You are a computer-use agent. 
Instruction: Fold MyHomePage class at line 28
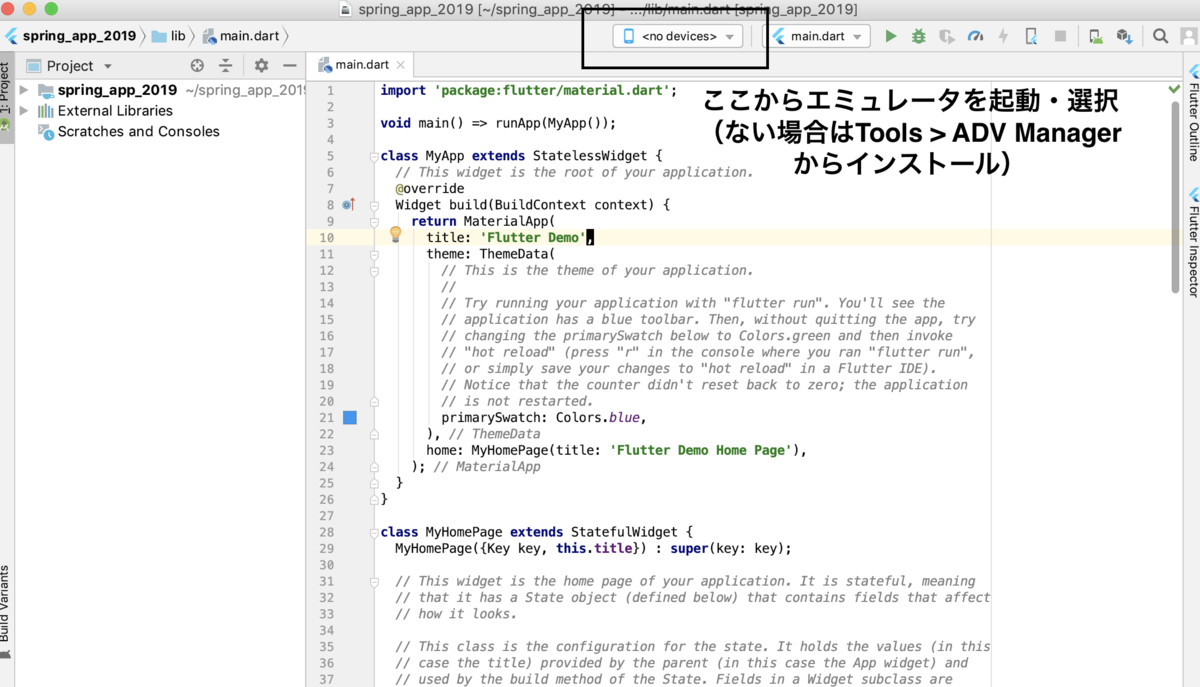[374, 532]
